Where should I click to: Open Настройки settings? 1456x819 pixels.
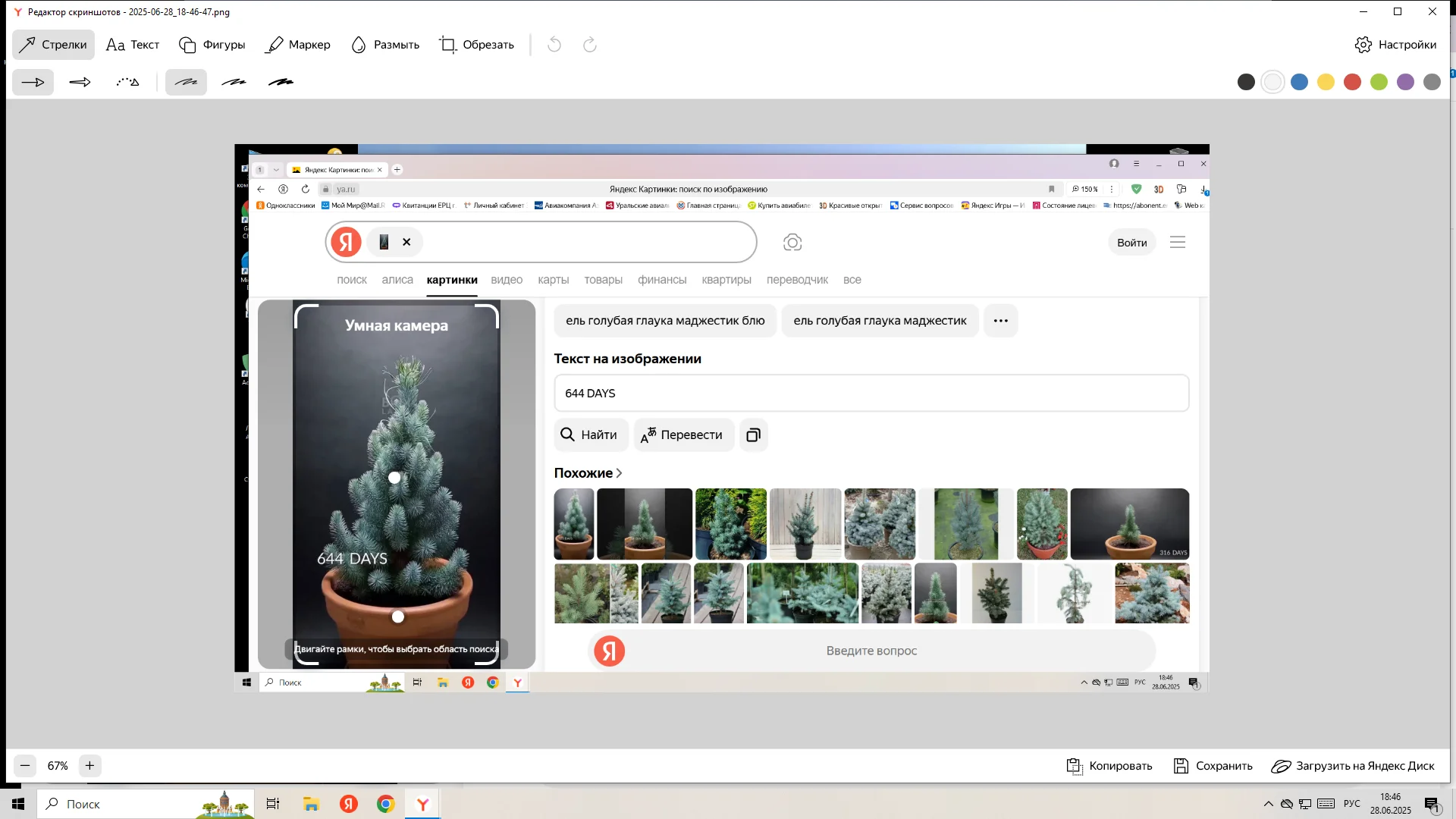coord(1395,45)
